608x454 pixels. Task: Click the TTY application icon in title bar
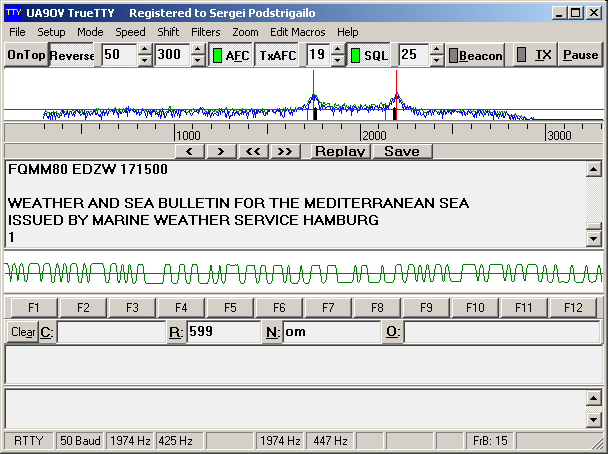[12, 13]
